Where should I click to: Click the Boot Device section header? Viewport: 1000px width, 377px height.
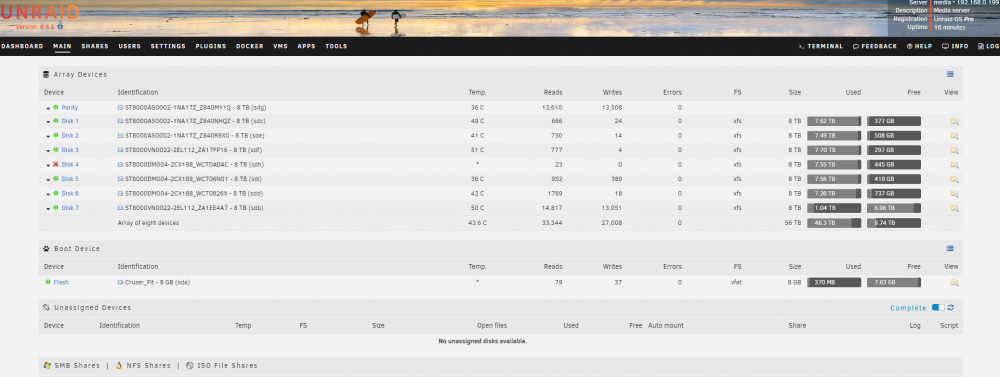(x=77, y=249)
